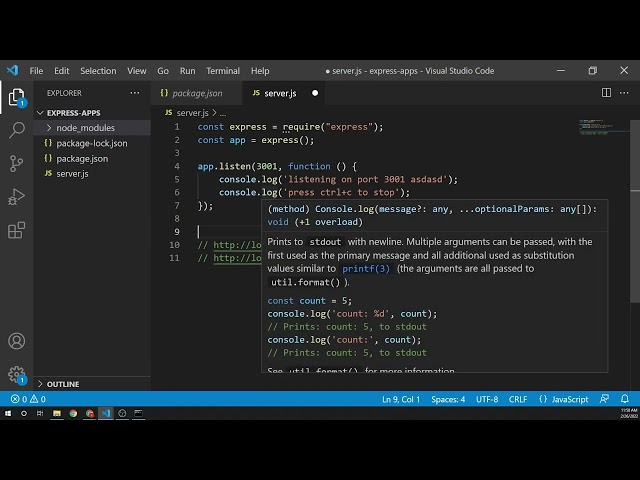Viewport: 640px width, 480px height.
Task: Open Chrome from the taskbar
Action: pyautogui.click(x=73, y=413)
